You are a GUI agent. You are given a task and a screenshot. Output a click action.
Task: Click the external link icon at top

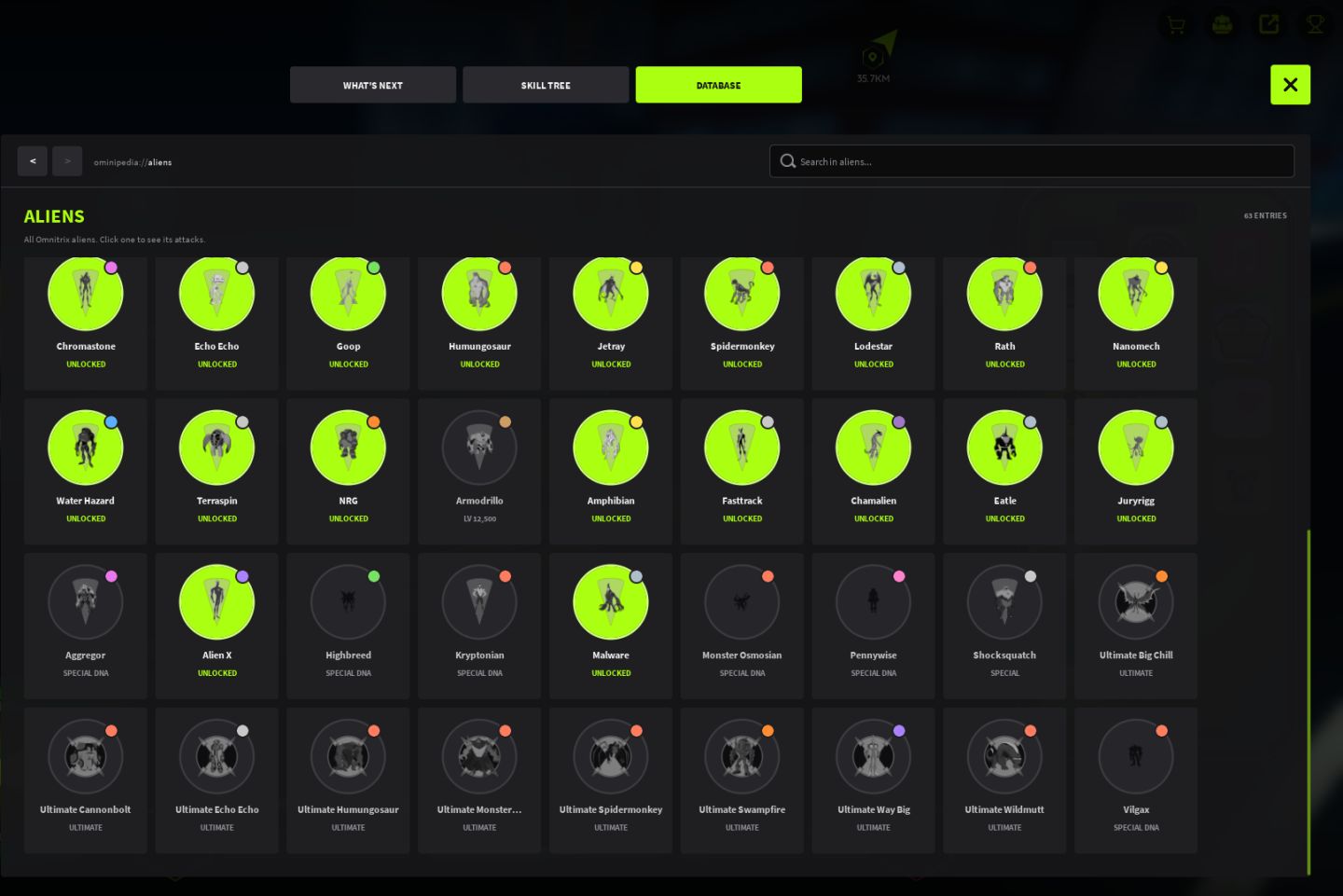1268,25
